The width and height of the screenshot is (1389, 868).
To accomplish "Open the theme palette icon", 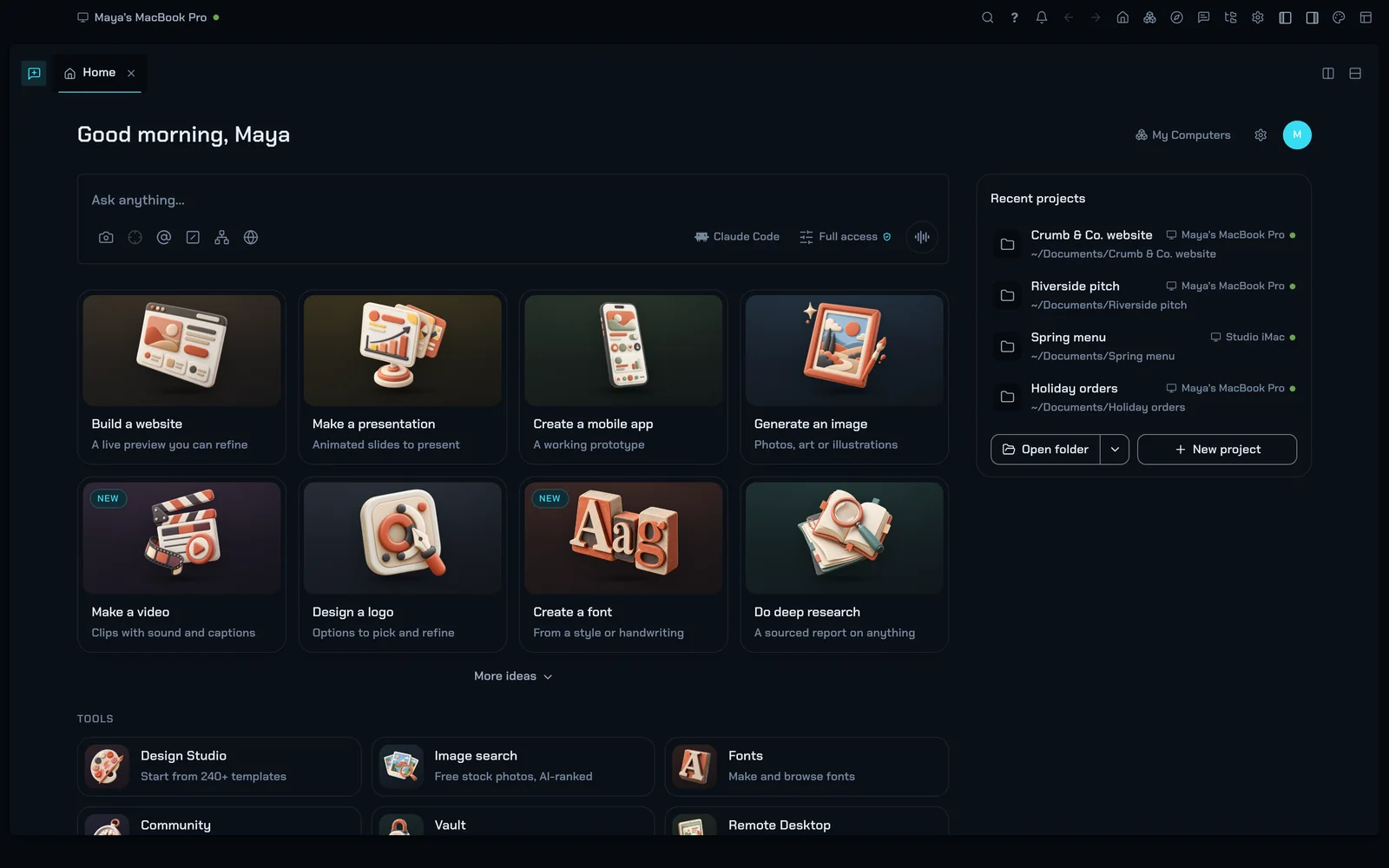I will (1339, 17).
